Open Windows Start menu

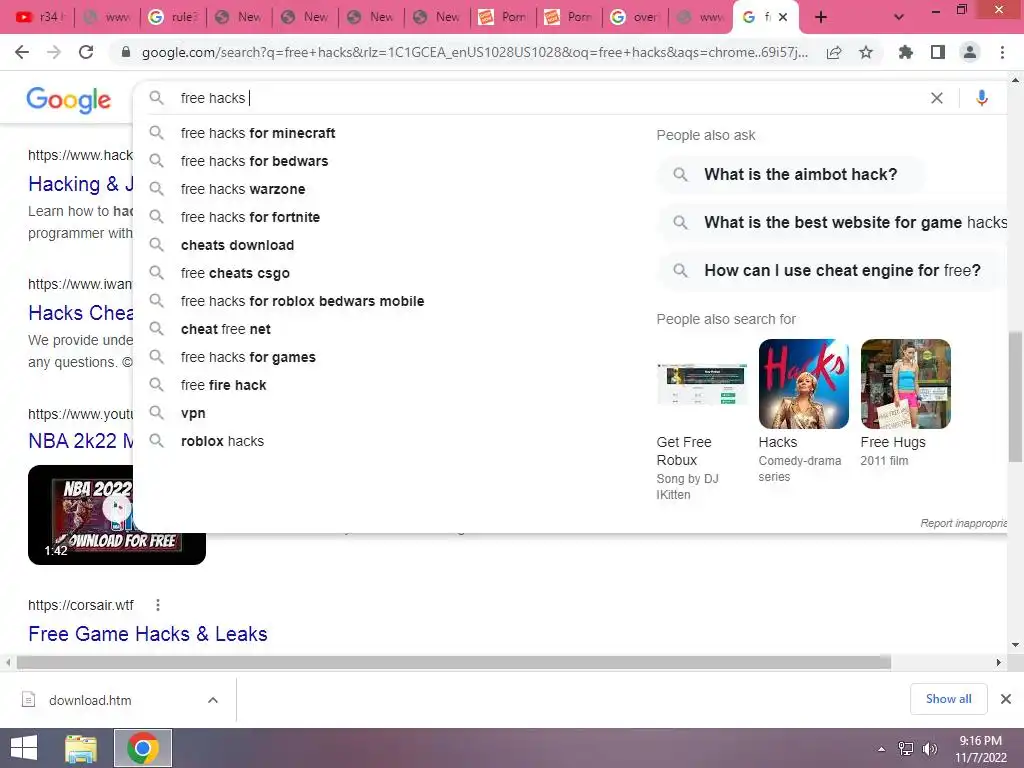pyautogui.click(x=24, y=748)
